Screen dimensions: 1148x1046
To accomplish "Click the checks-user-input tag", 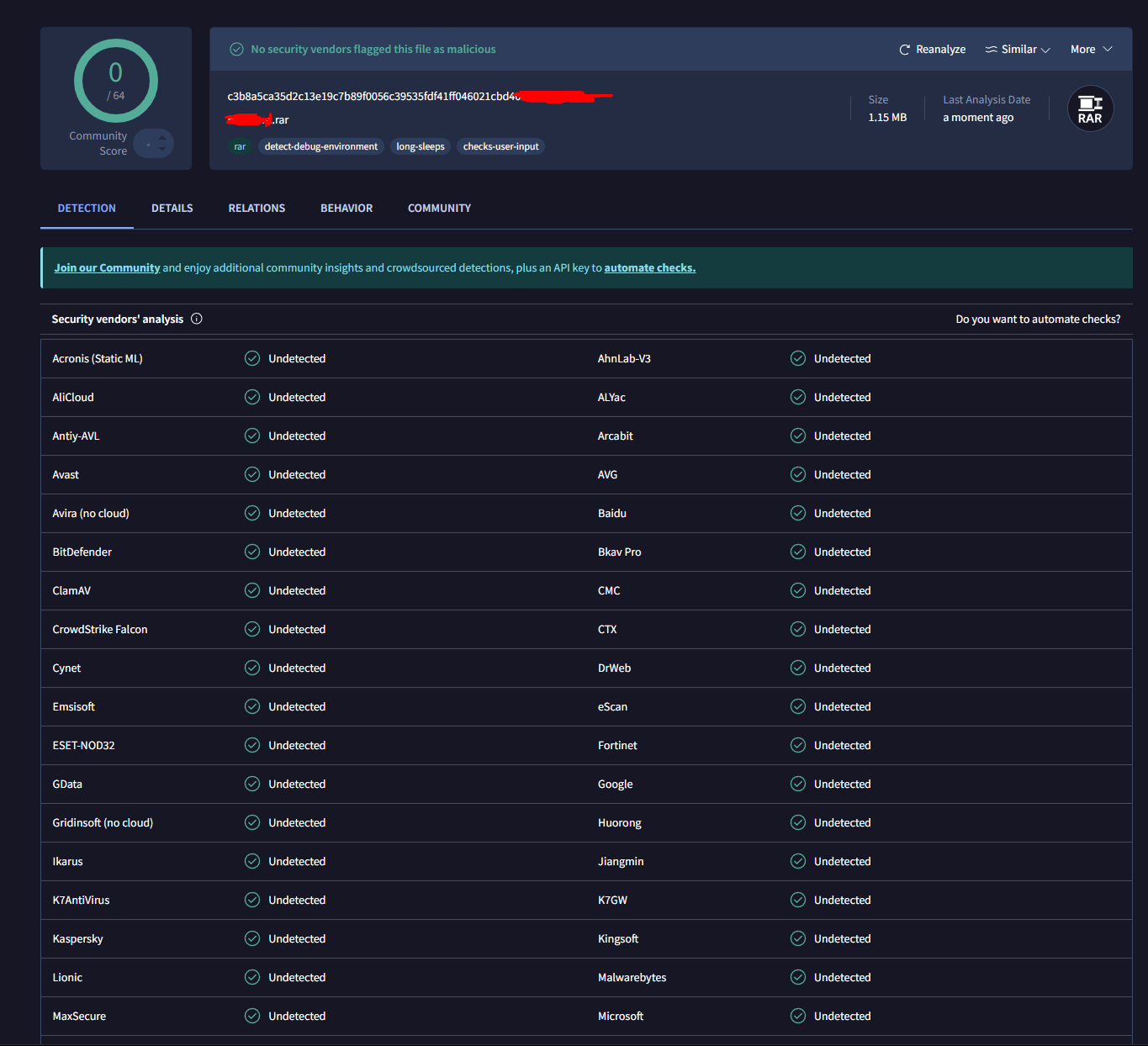I will (500, 146).
